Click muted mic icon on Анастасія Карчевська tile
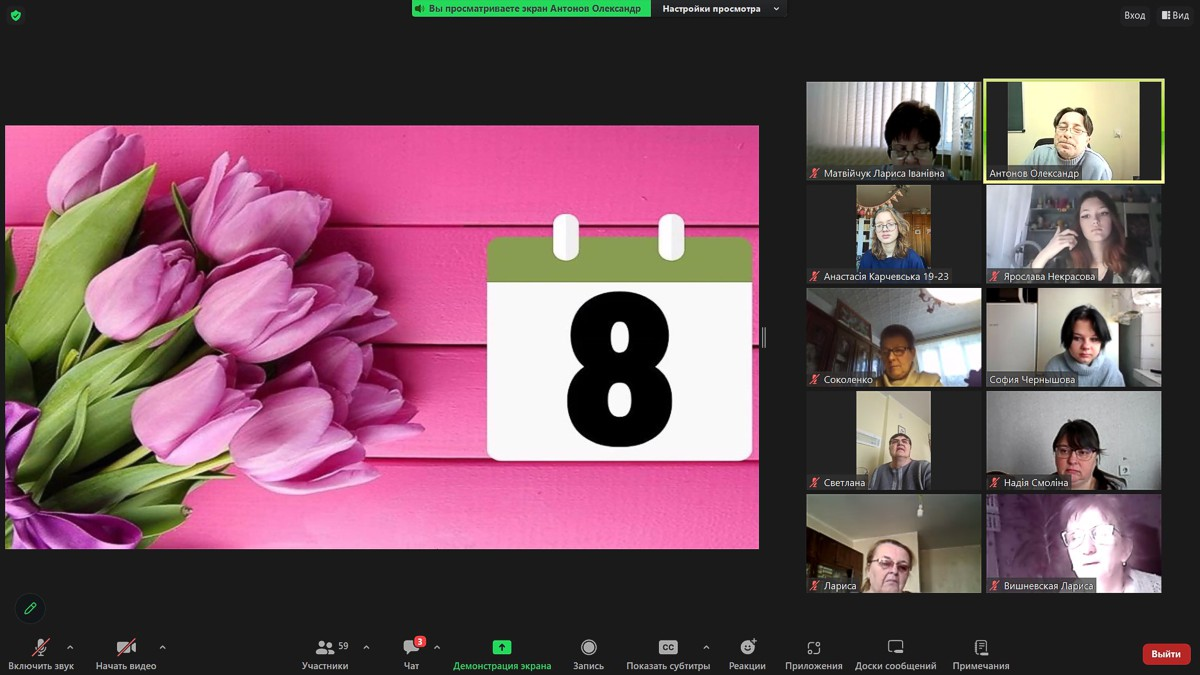 tap(815, 277)
